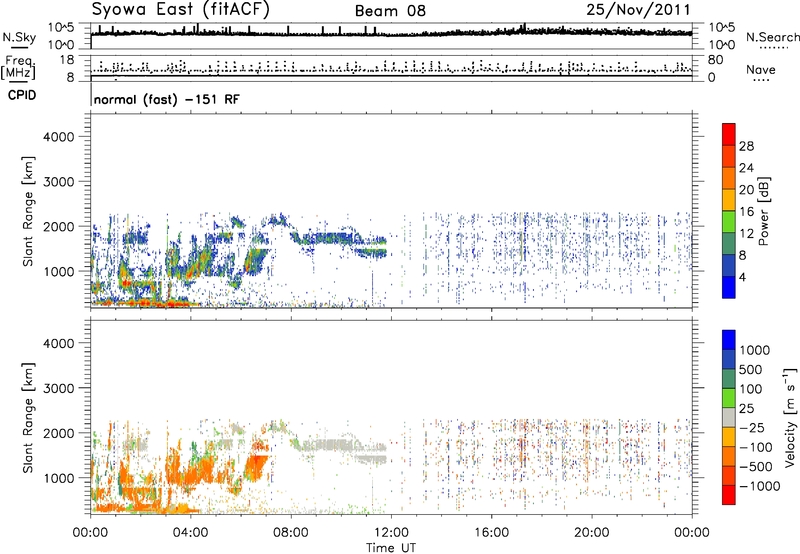Click the green segment of the power color bar
This screenshot has width=800, height=554.
tap(729, 222)
